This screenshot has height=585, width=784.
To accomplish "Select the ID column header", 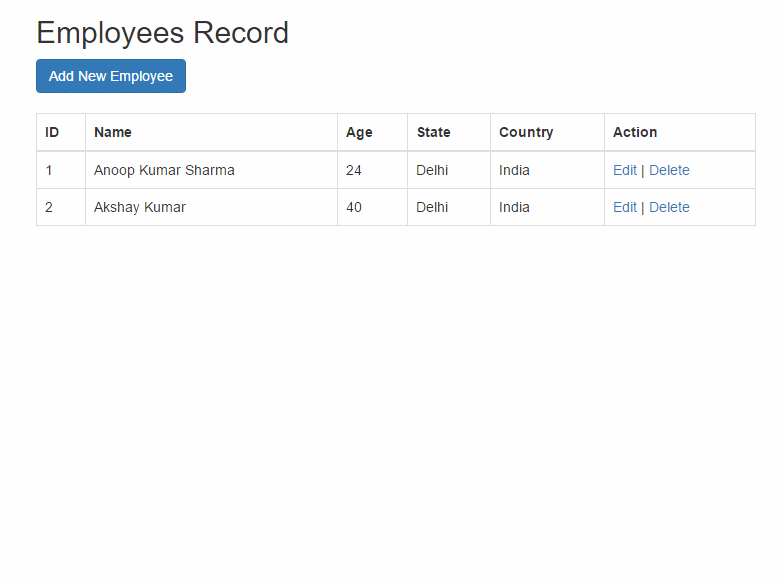I will tap(52, 132).
